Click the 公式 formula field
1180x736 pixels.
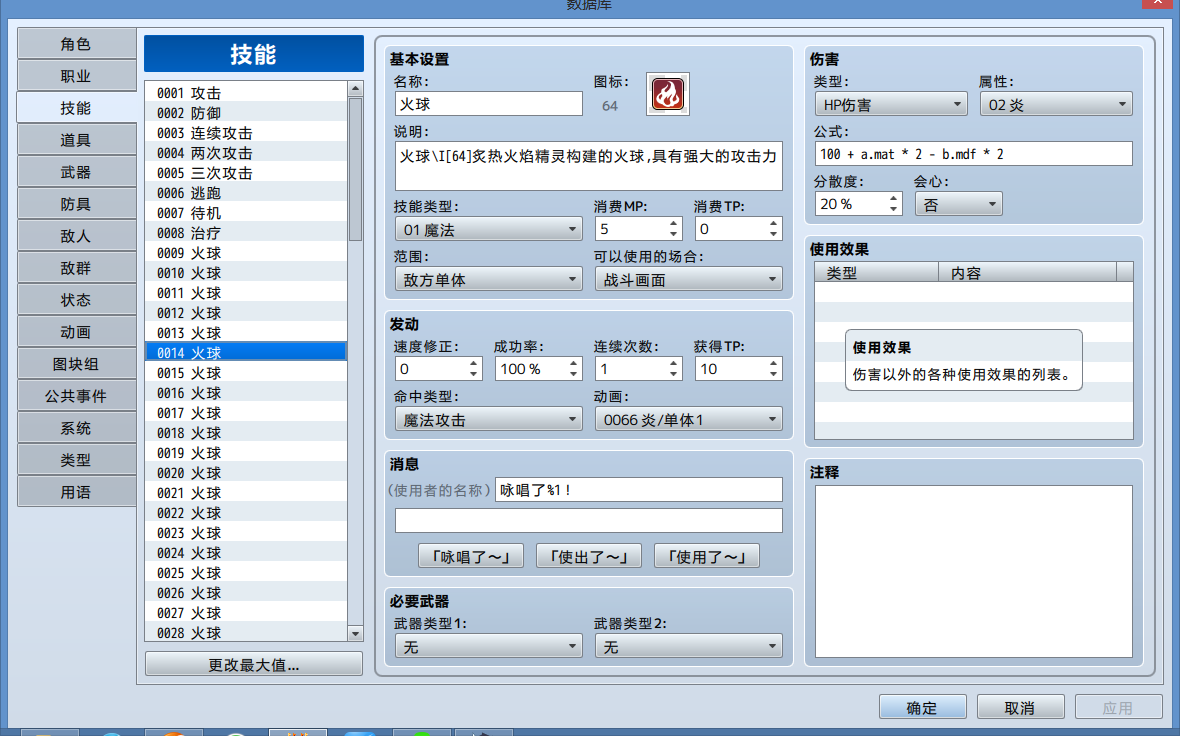pos(973,154)
